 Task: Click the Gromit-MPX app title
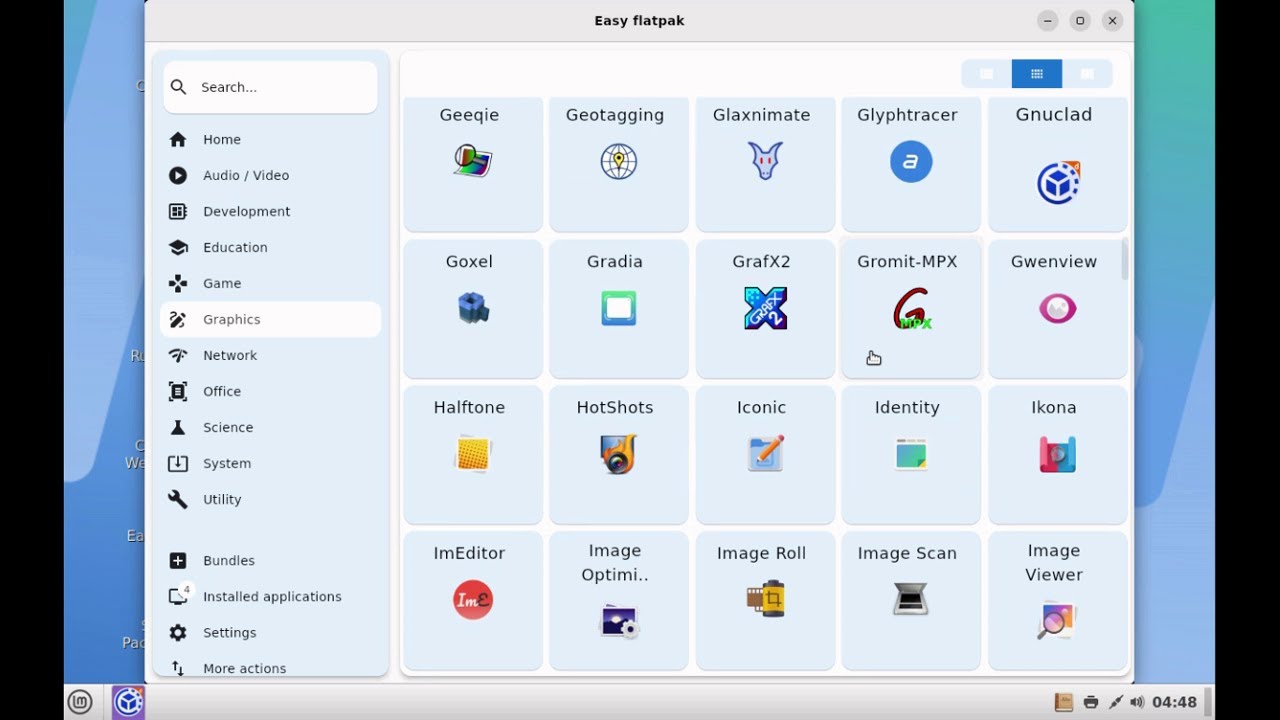[x=907, y=261]
